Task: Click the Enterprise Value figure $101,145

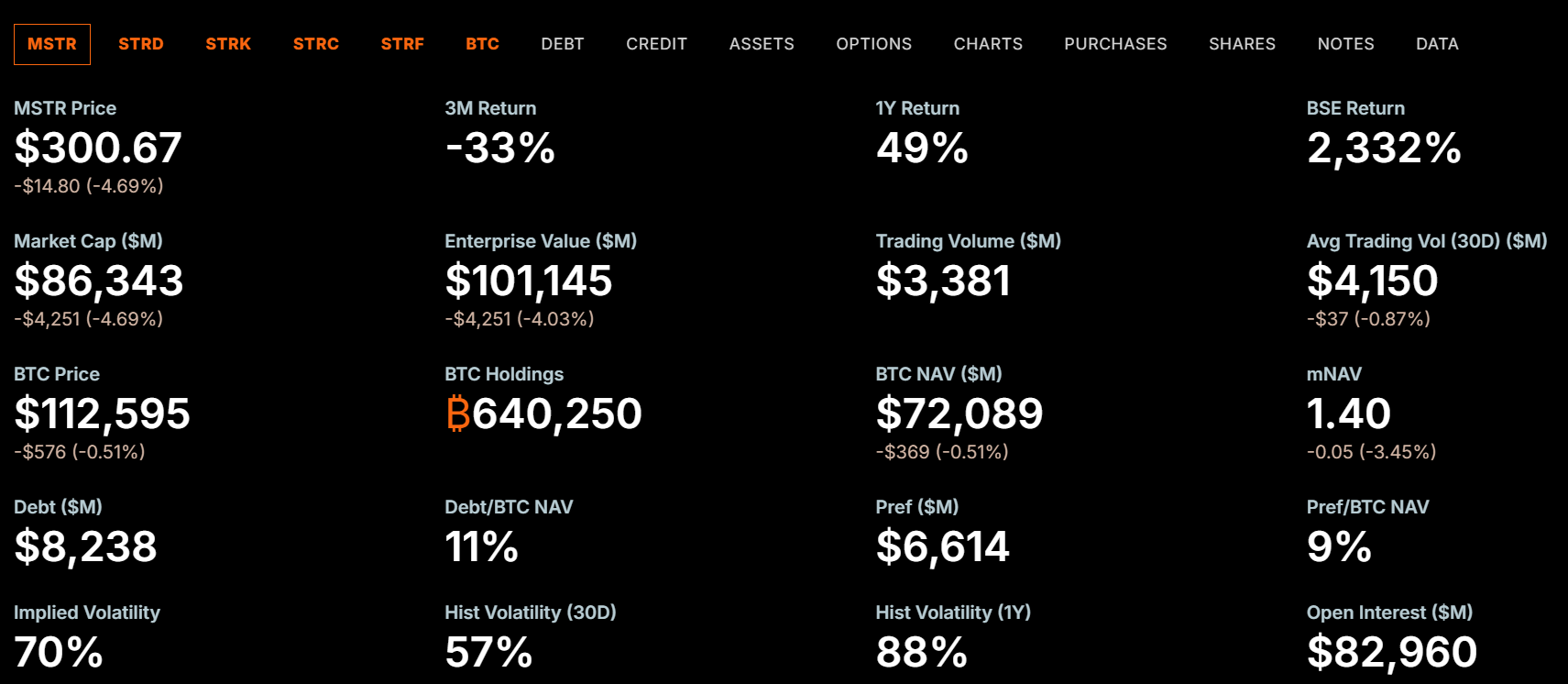Action: pyautogui.click(x=528, y=281)
